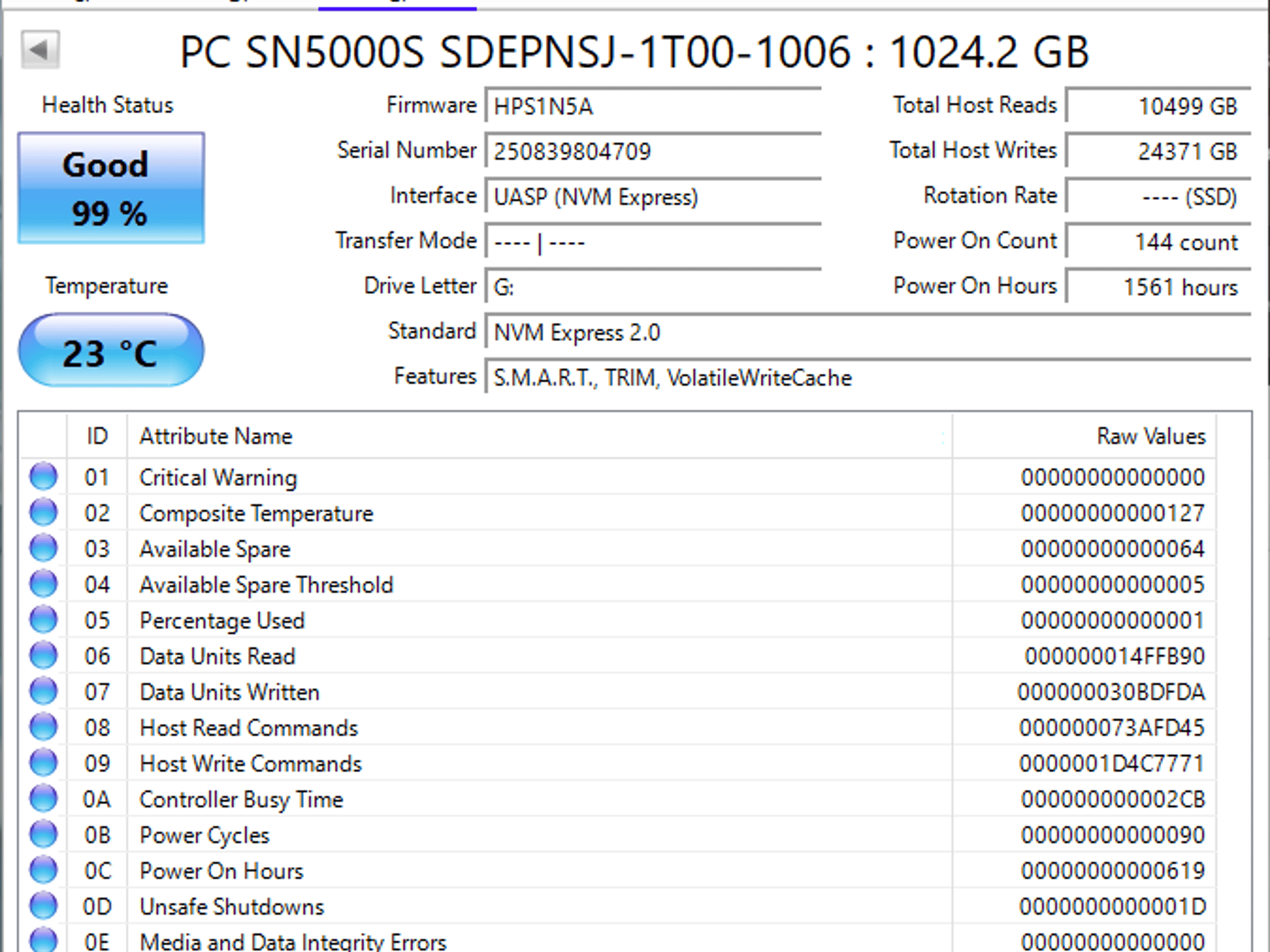Click the Raw Values column header
The width and height of the screenshot is (1270, 952).
point(1084,436)
